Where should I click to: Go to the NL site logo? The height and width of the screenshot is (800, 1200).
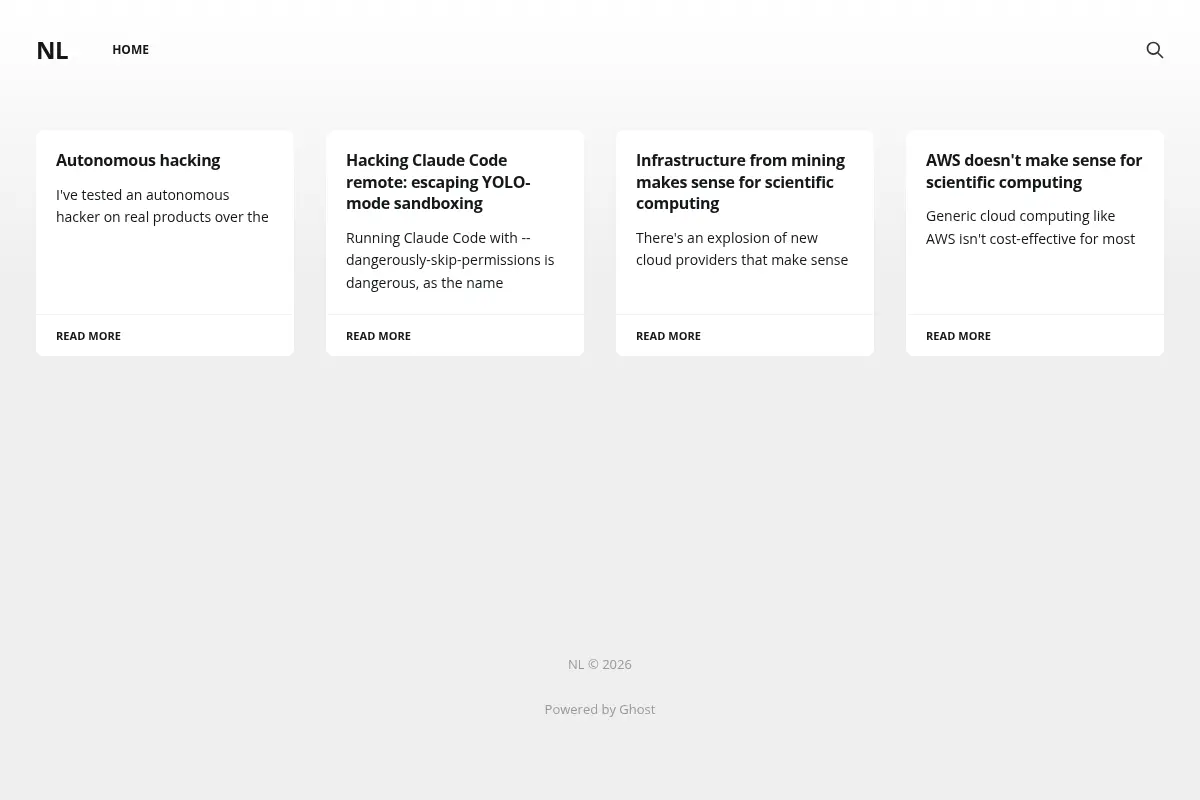click(52, 50)
